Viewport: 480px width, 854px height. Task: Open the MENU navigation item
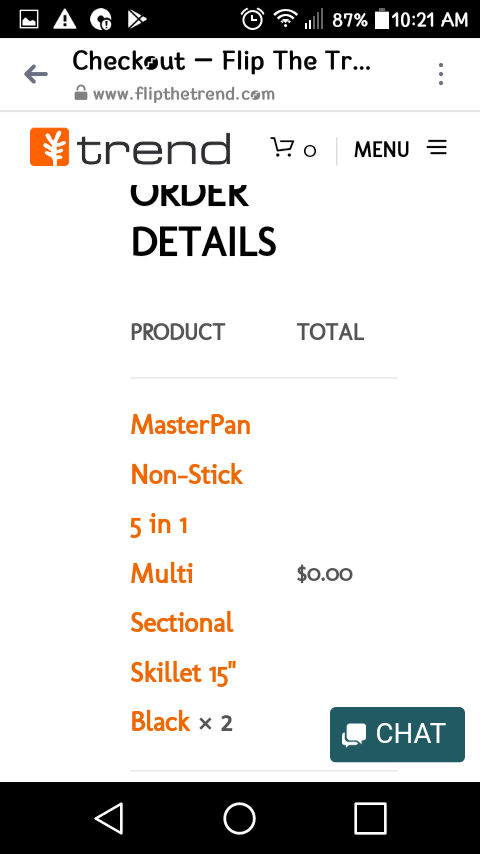[x=381, y=149]
